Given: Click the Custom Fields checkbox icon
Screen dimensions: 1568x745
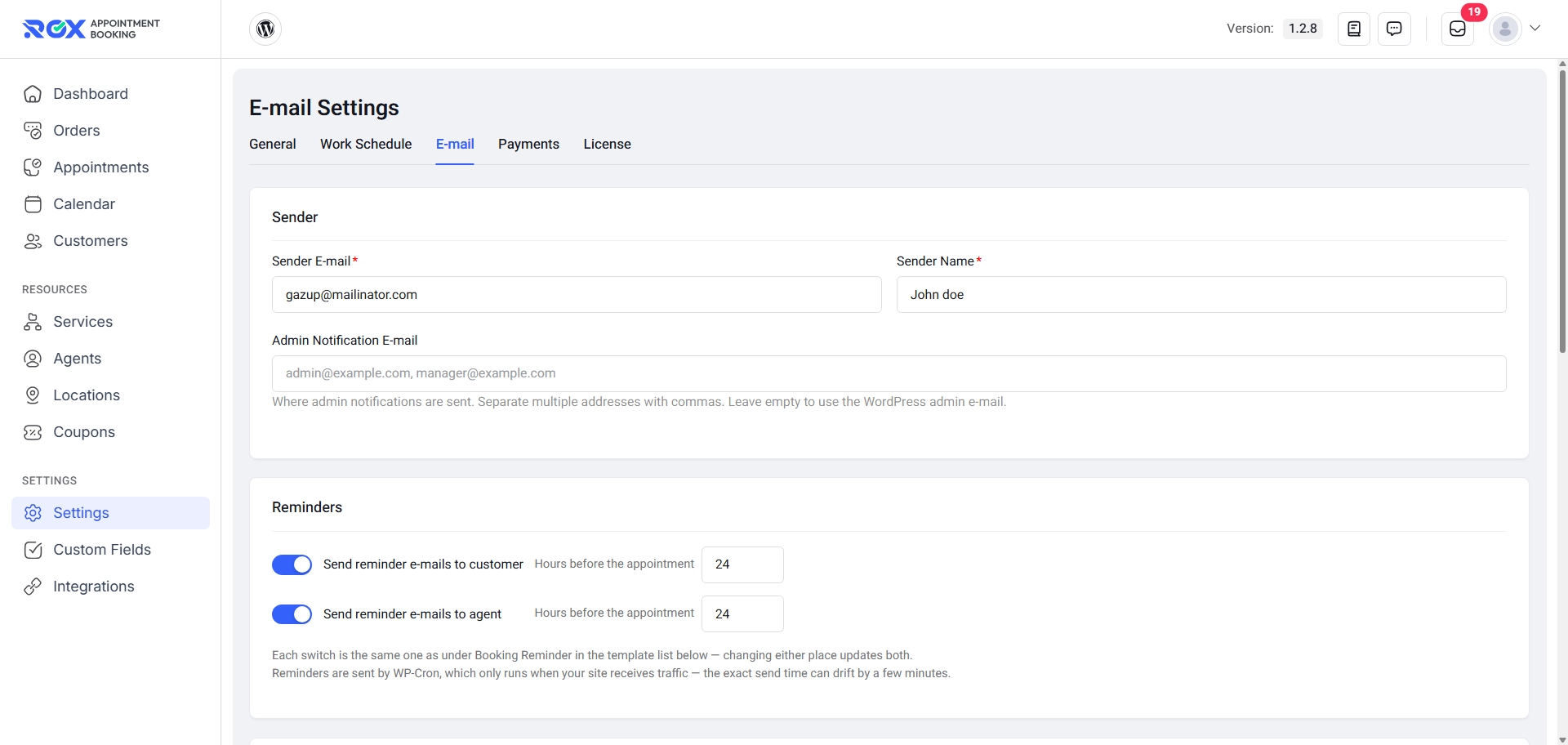Looking at the screenshot, I should [33, 550].
